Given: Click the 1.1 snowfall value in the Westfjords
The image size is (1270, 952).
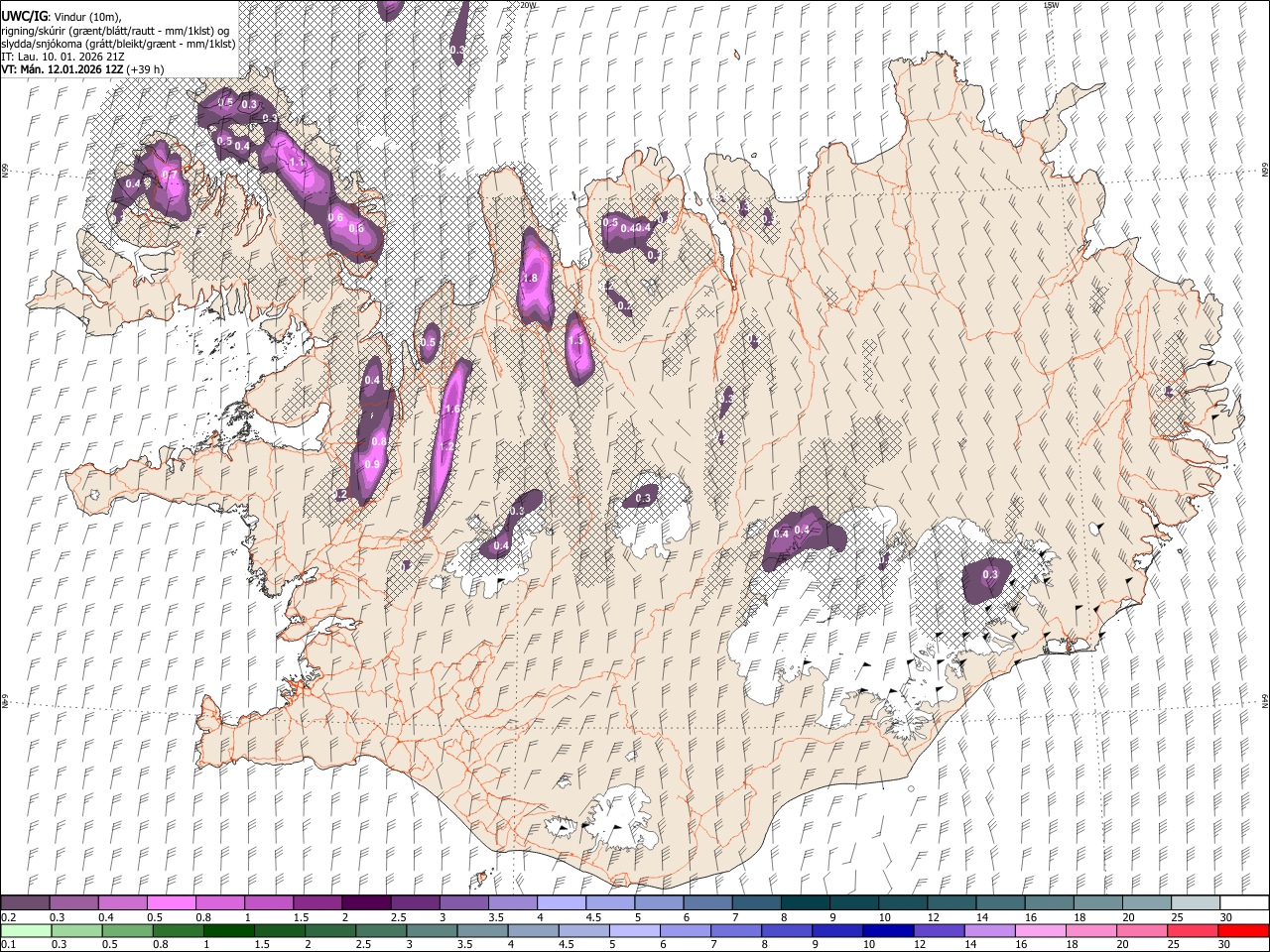Looking at the screenshot, I should 296,163.
